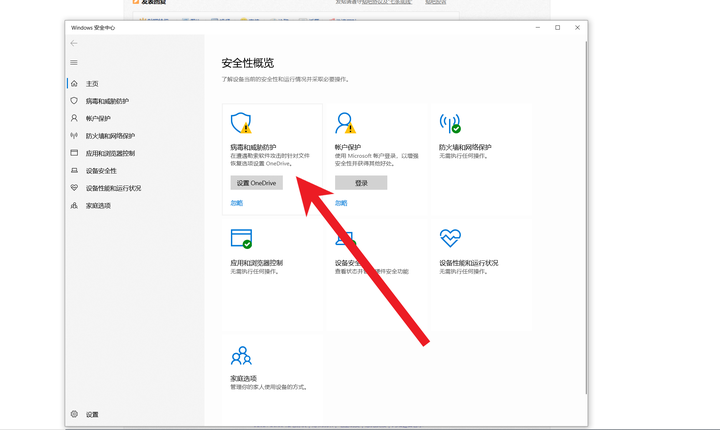Click the window icon for 应用和浏览器控制 in the sidebar
This screenshot has width=720, height=430.
(74, 153)
